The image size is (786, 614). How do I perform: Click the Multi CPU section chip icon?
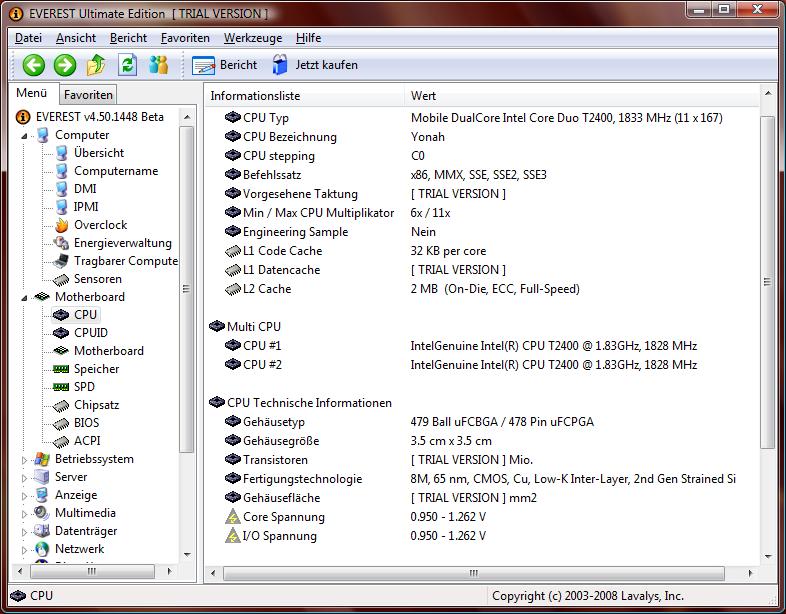(217, 326)
